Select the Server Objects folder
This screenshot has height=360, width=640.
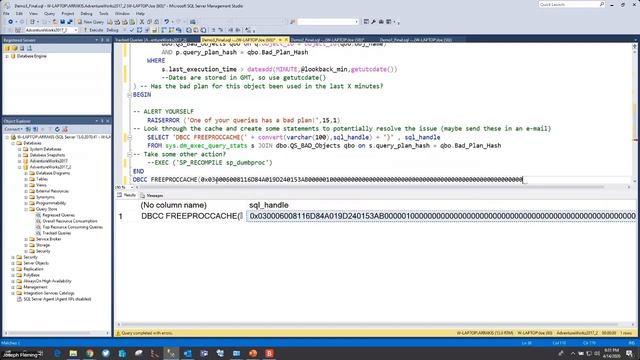36,263
